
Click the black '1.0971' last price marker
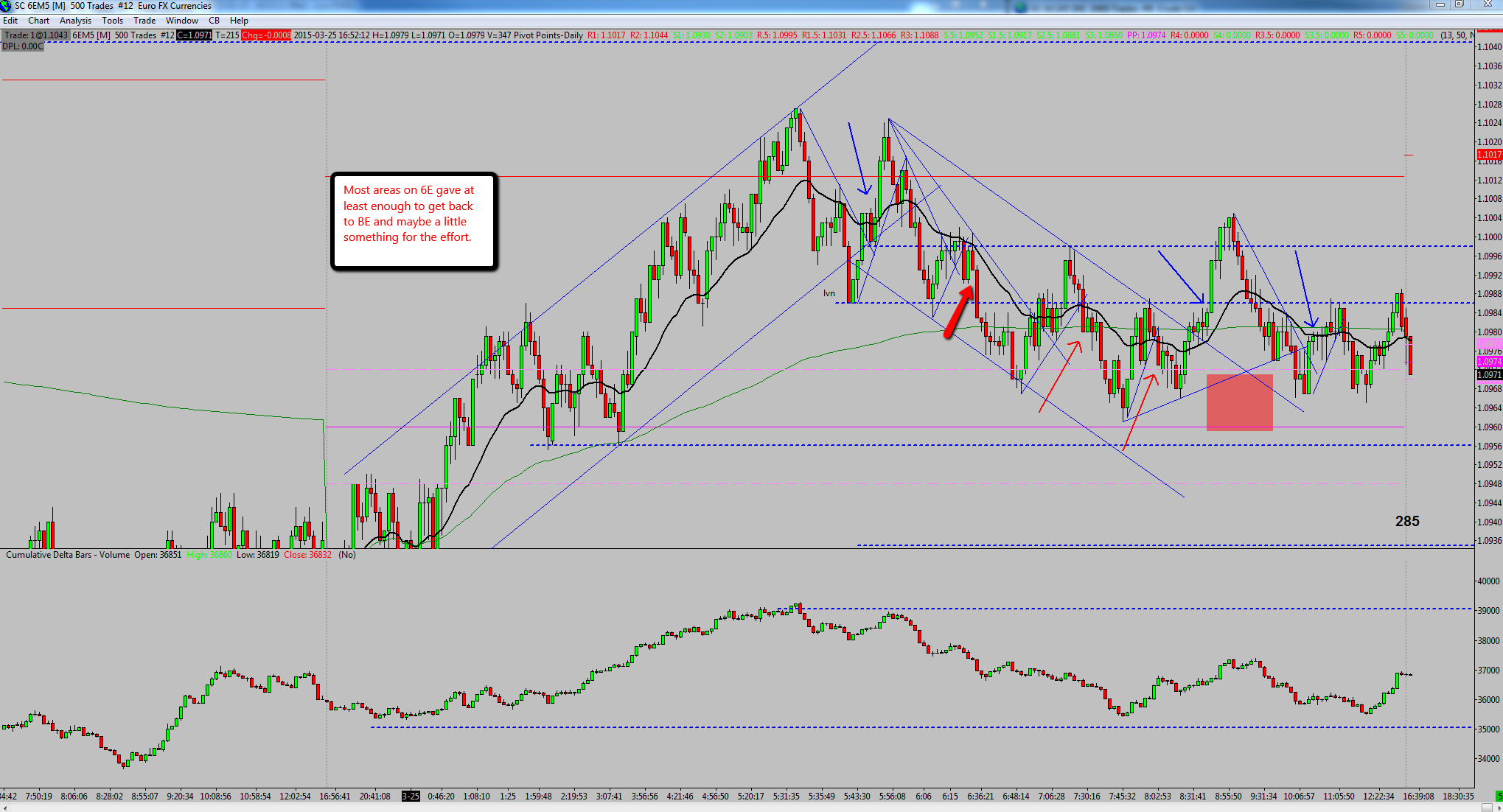1489,375
